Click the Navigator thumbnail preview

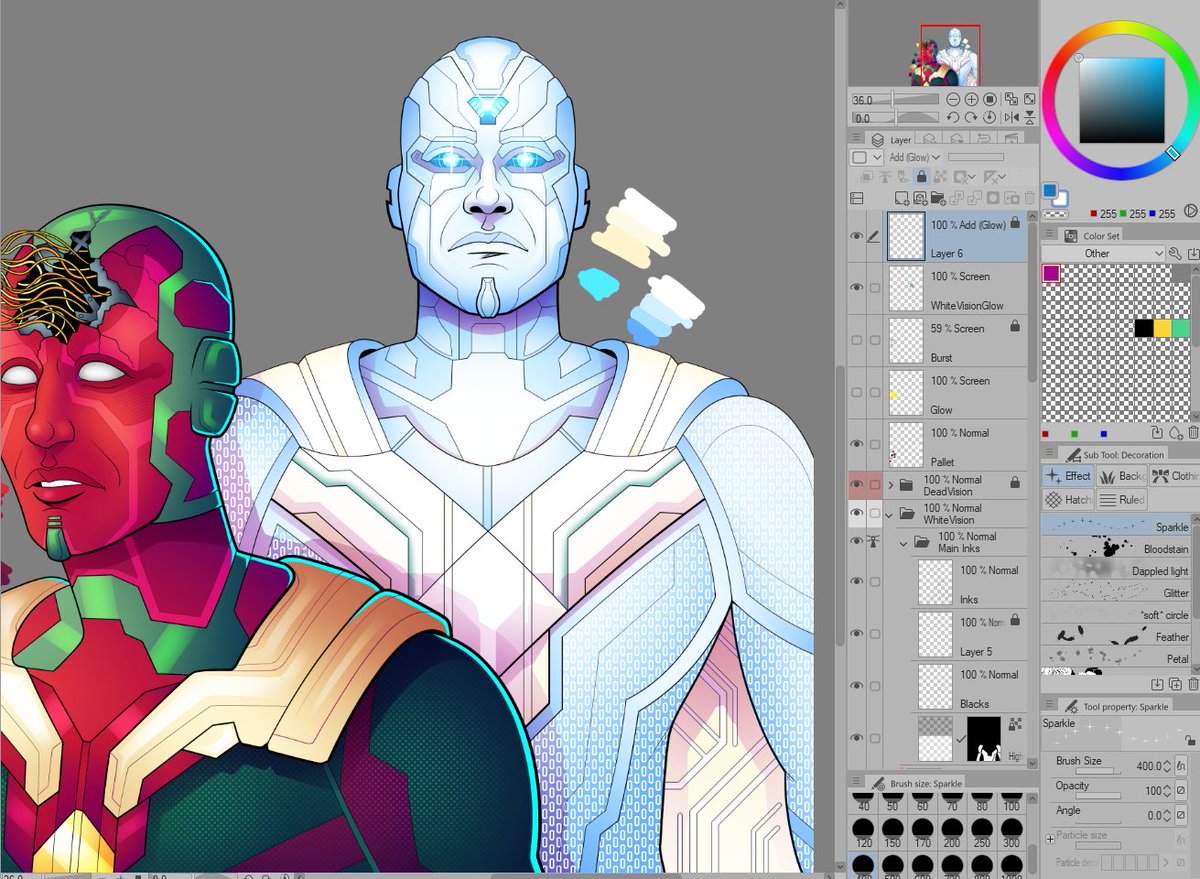pyautogui.click(x=944, y=56)
